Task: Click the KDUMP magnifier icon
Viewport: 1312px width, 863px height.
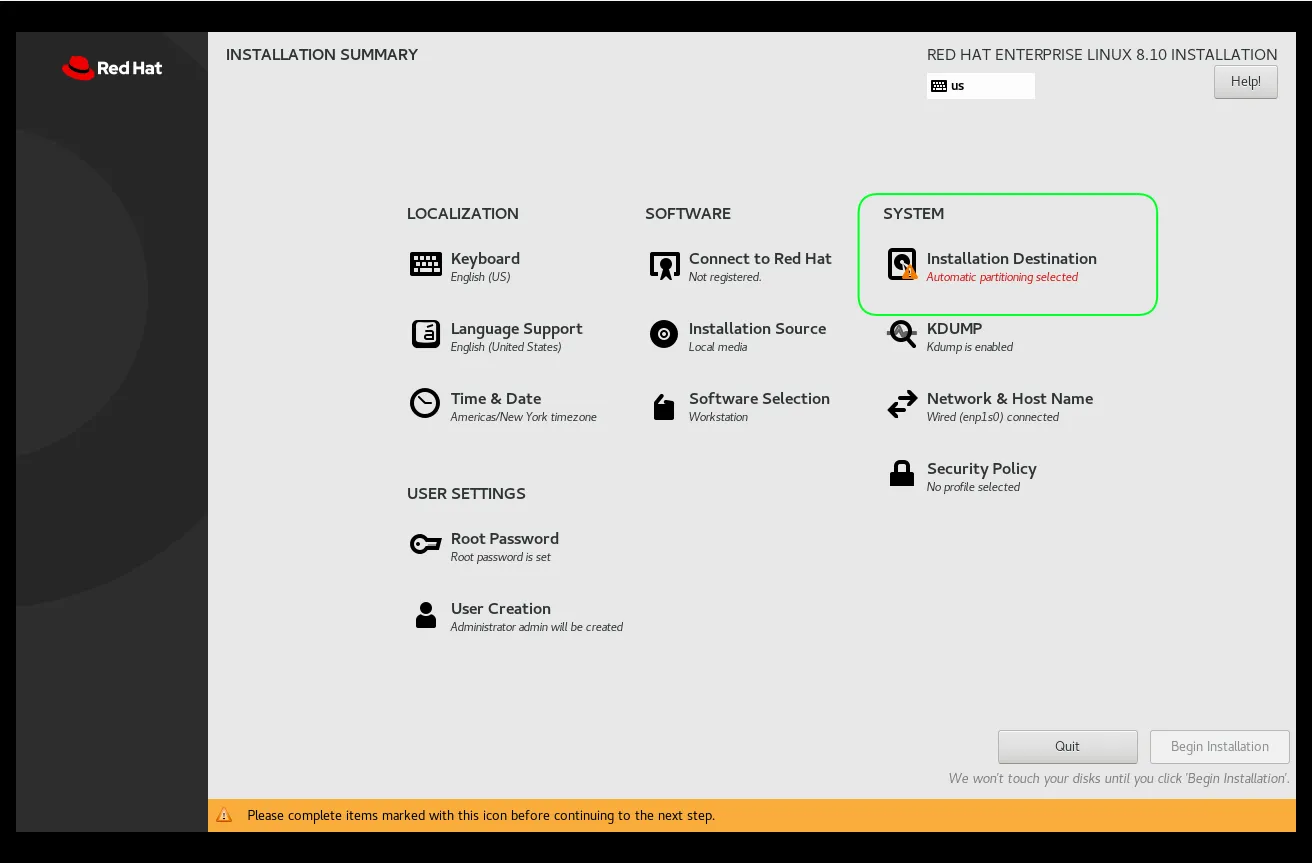Action: click(902, 334)
